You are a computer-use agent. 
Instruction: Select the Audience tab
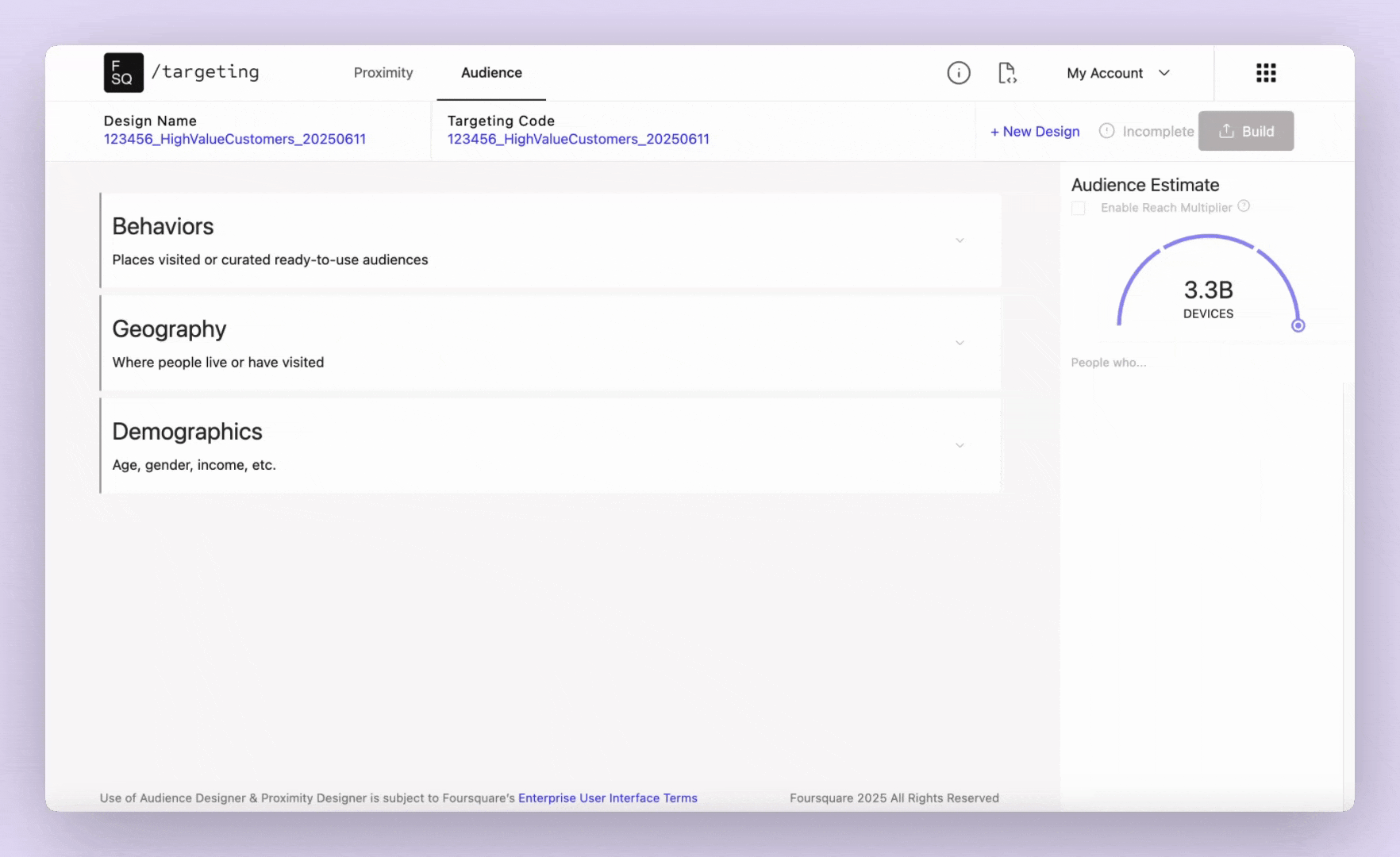click(x=491, y=73)
